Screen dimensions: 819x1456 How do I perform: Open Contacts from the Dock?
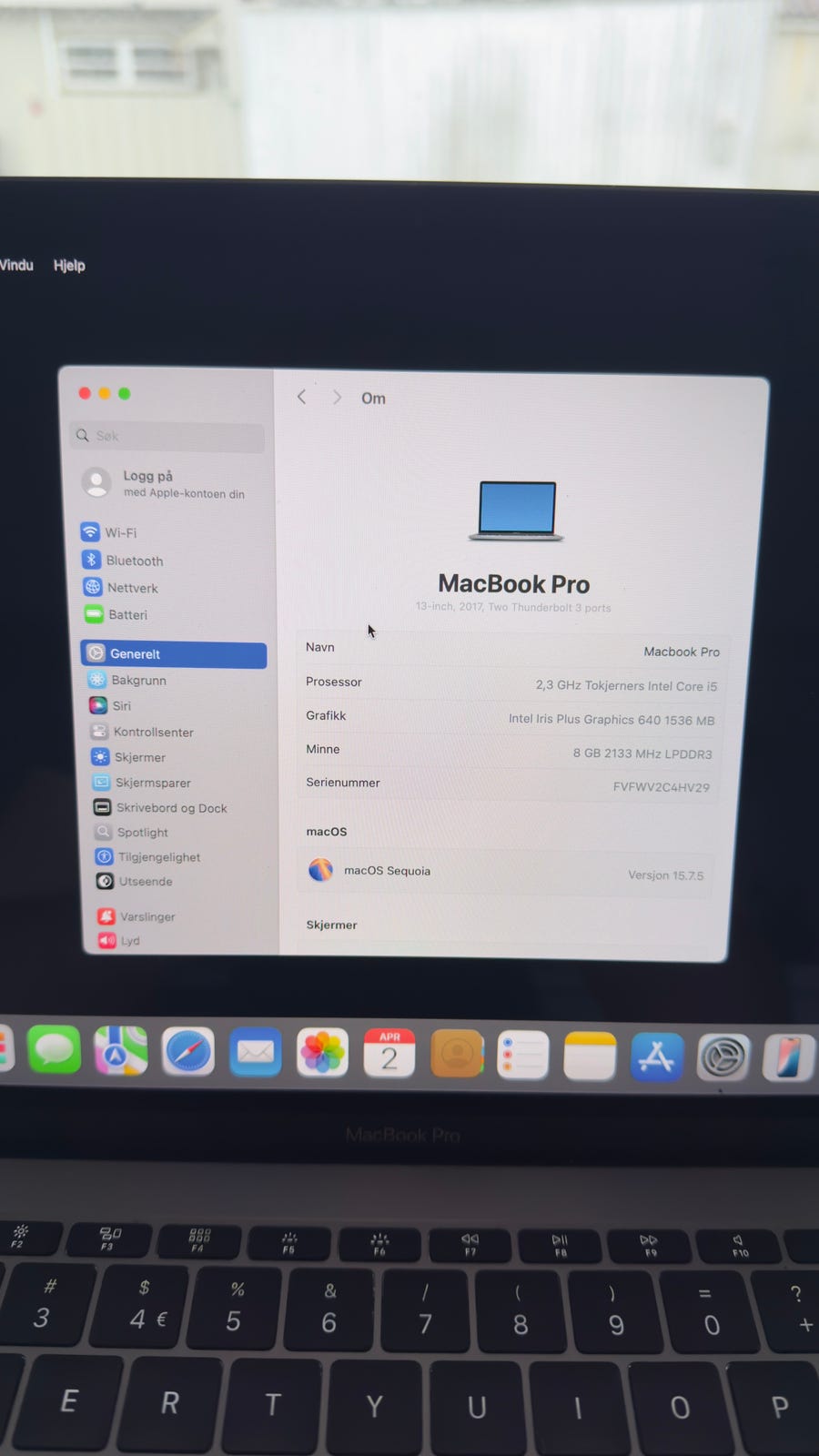coord(456,1055)
